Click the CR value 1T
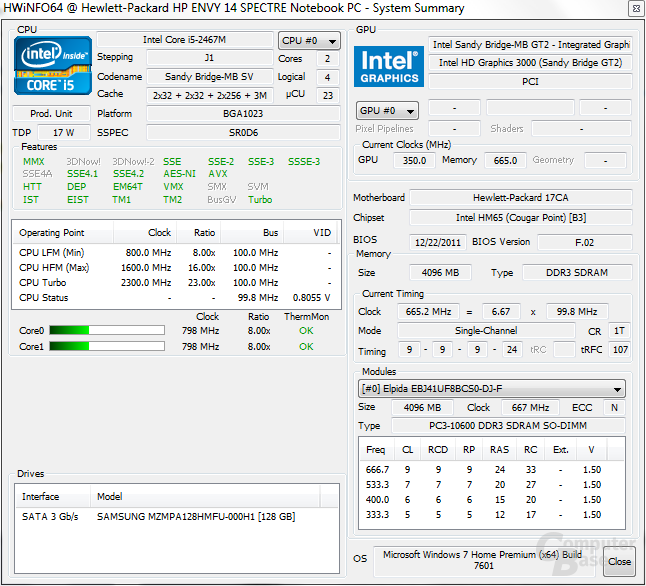The height and width of the screenshot is (586, 646). (x=619, y=331)
